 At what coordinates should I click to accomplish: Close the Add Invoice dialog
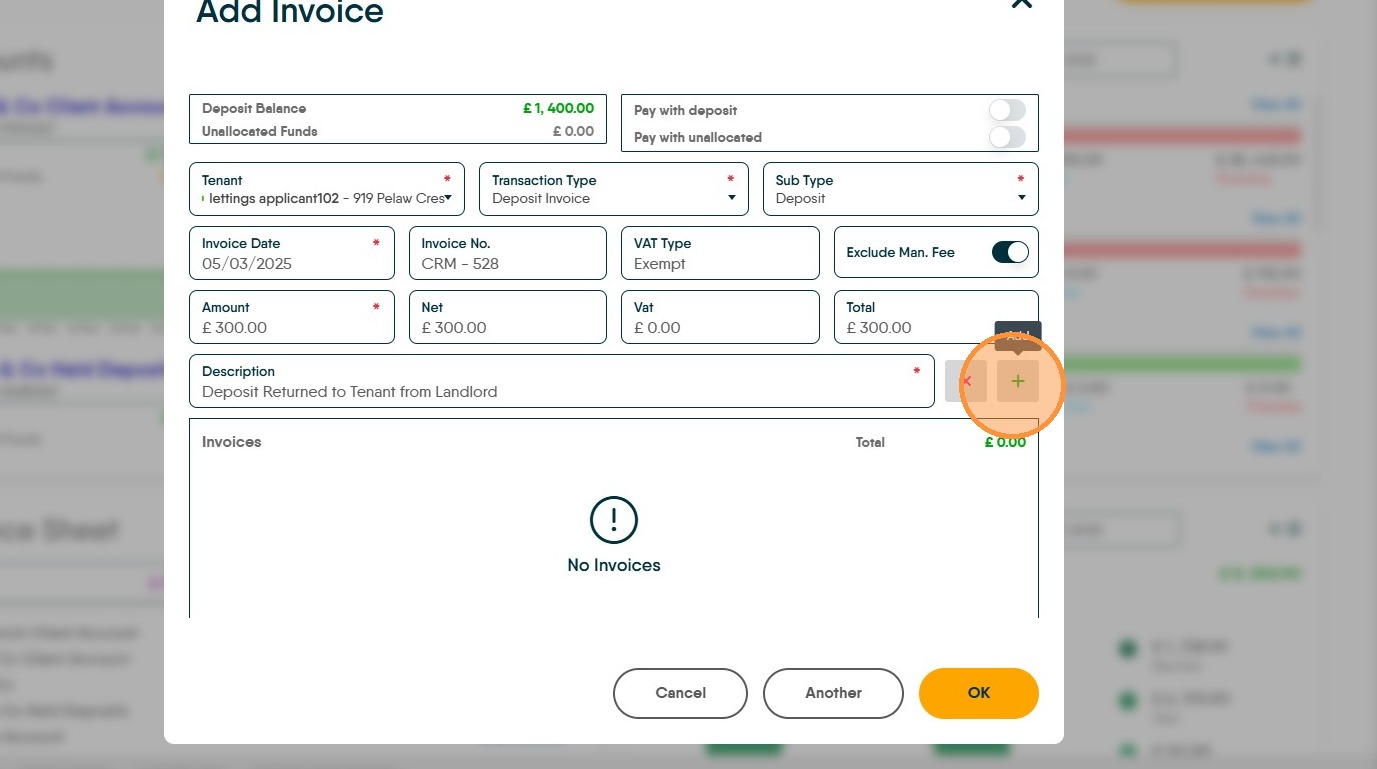pyautogui.click(x=1021, y=3)
